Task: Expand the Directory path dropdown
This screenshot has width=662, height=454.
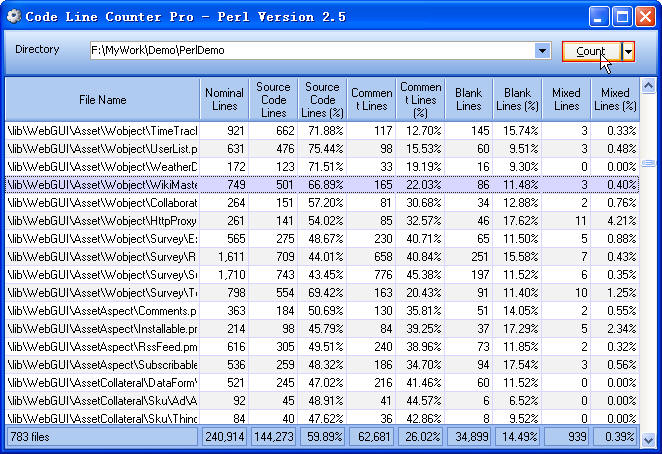Action: click(x=543, y=51)
